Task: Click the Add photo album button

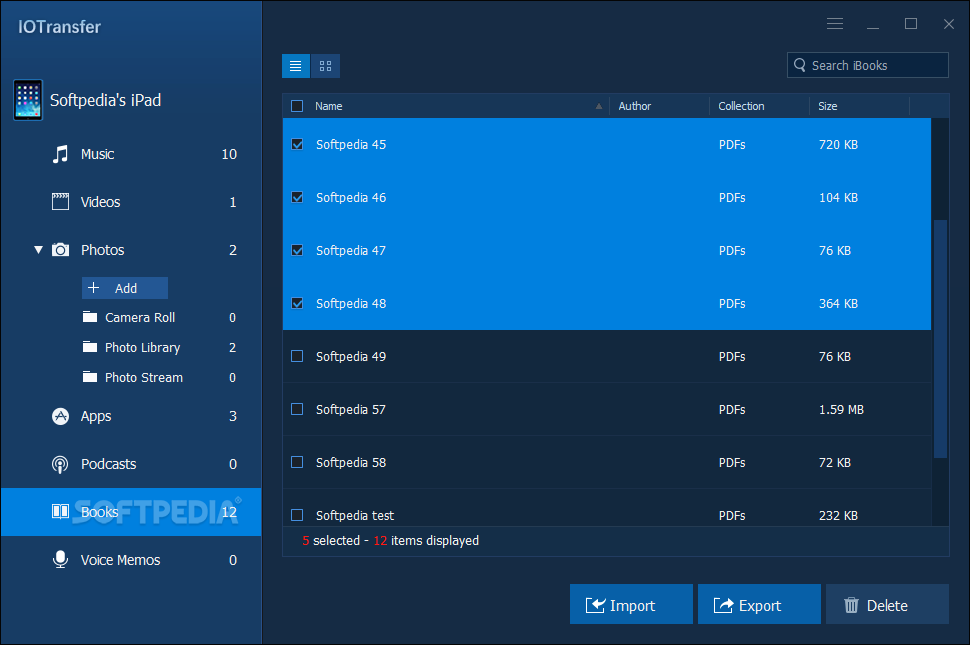Action: (125, 288)
